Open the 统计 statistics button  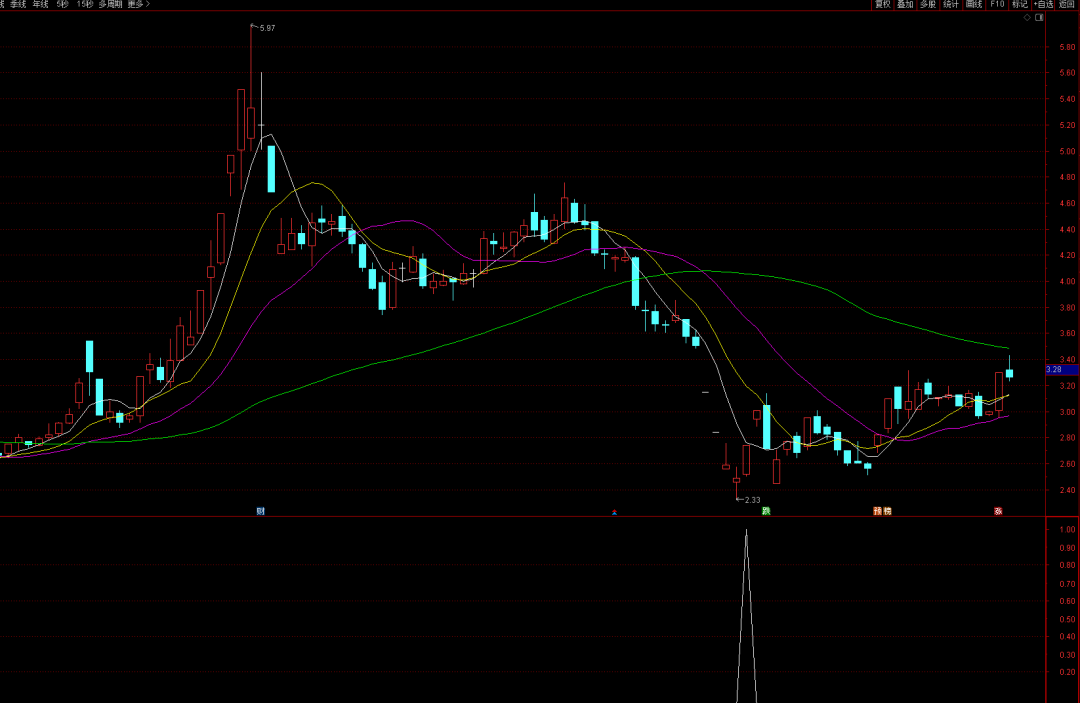coord(951,4)
